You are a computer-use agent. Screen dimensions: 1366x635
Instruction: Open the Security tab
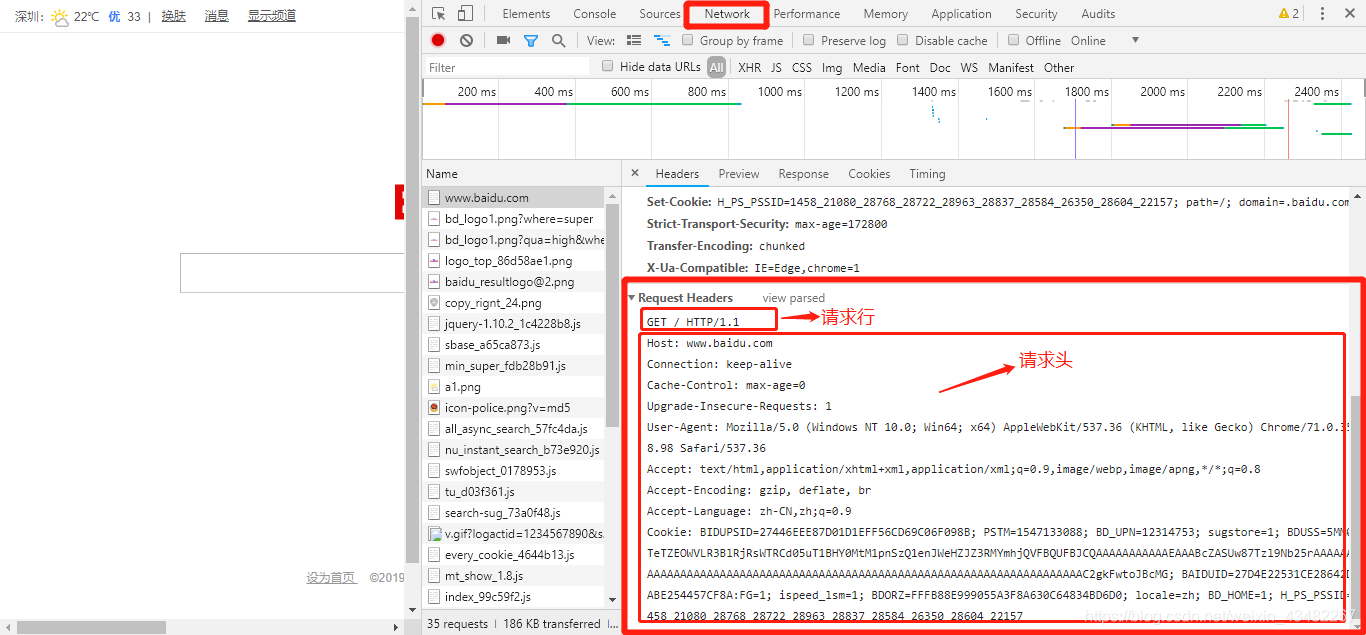tap(1036, 14)
